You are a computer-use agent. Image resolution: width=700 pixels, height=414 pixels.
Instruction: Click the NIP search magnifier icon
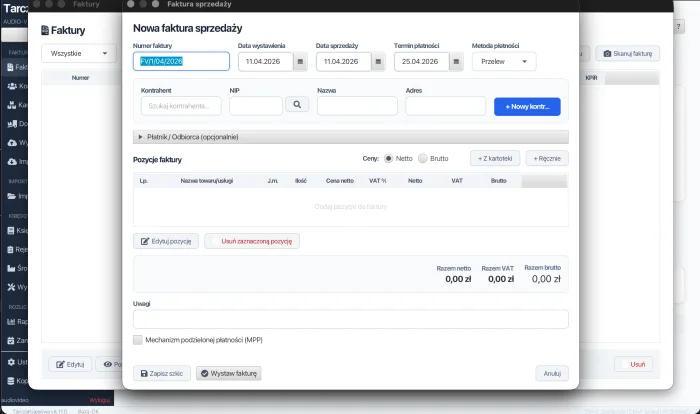pyautogui.click(x=297, y=105)
